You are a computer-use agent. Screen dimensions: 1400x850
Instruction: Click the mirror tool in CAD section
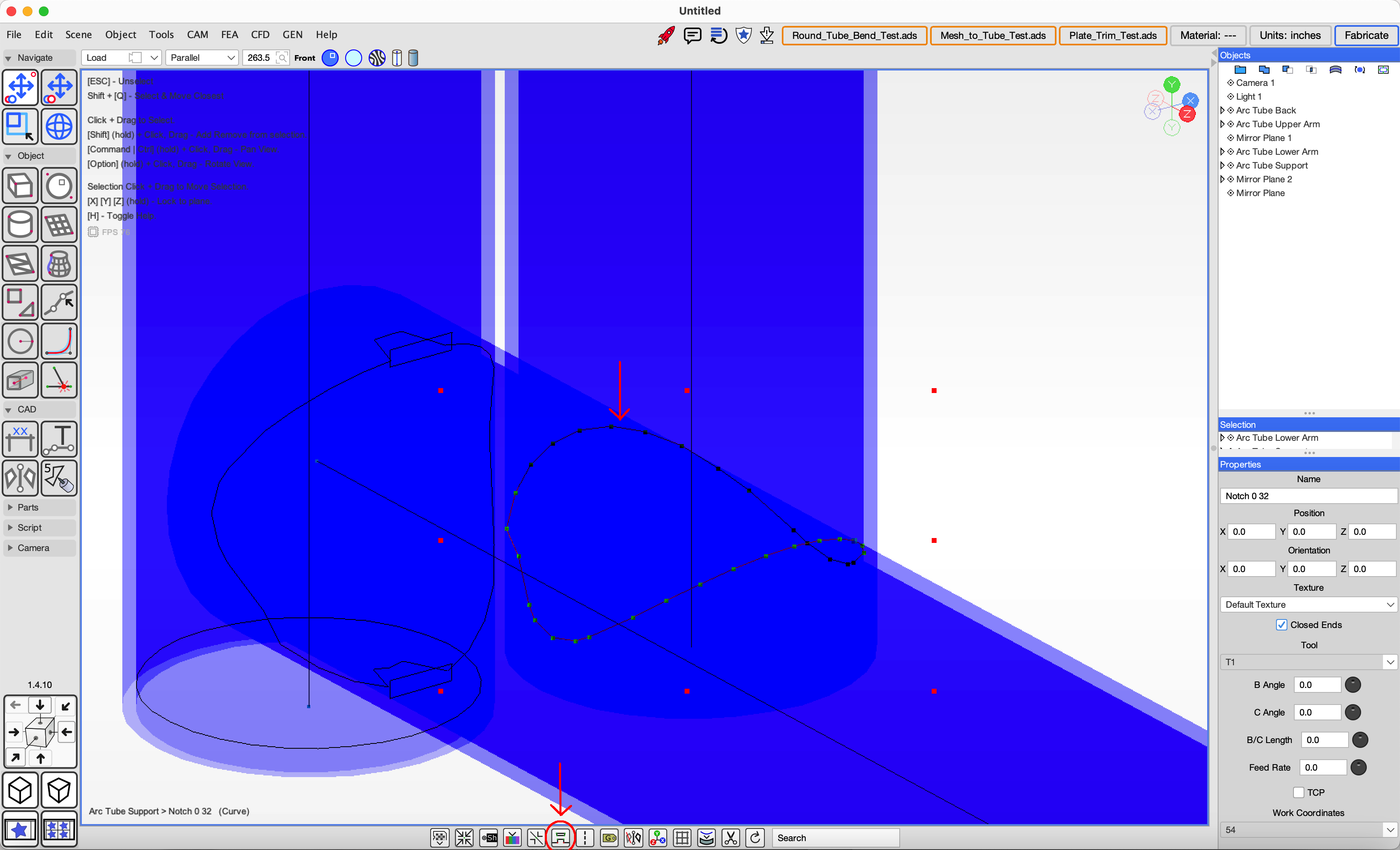(x=20, y=478)
